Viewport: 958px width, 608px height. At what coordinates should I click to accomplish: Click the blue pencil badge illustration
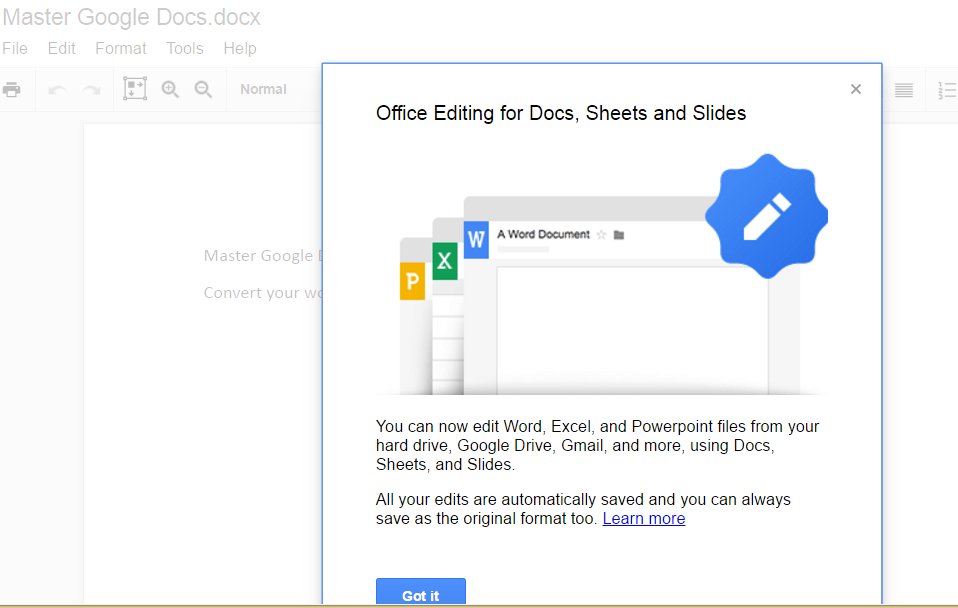(x=767, y=216)
